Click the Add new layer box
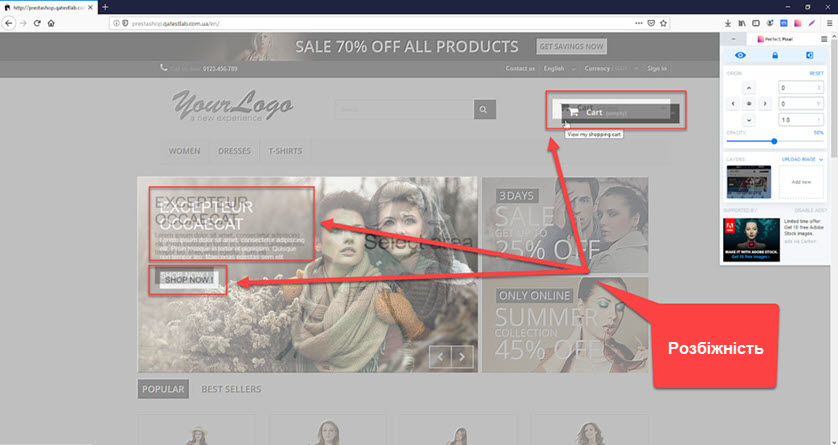 tap(801, 182)
